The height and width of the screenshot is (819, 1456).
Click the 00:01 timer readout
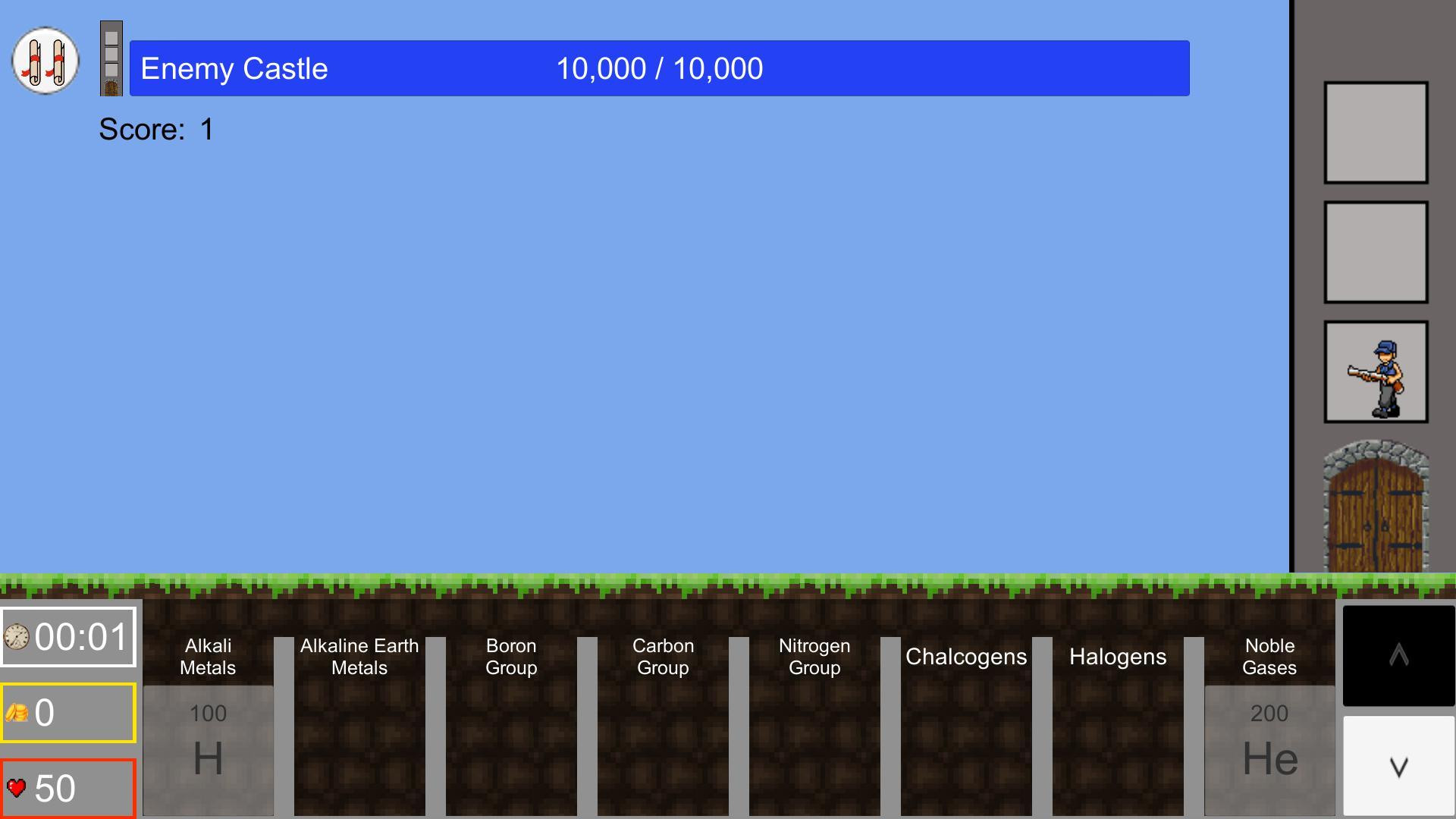click(x=81, y=637)
